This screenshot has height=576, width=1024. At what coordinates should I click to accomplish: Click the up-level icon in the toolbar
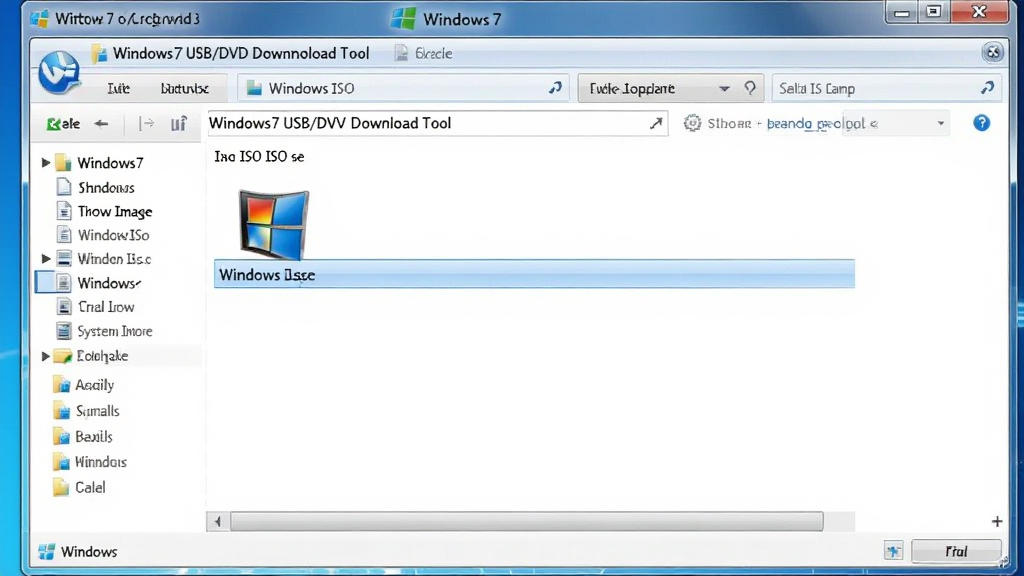178,123
